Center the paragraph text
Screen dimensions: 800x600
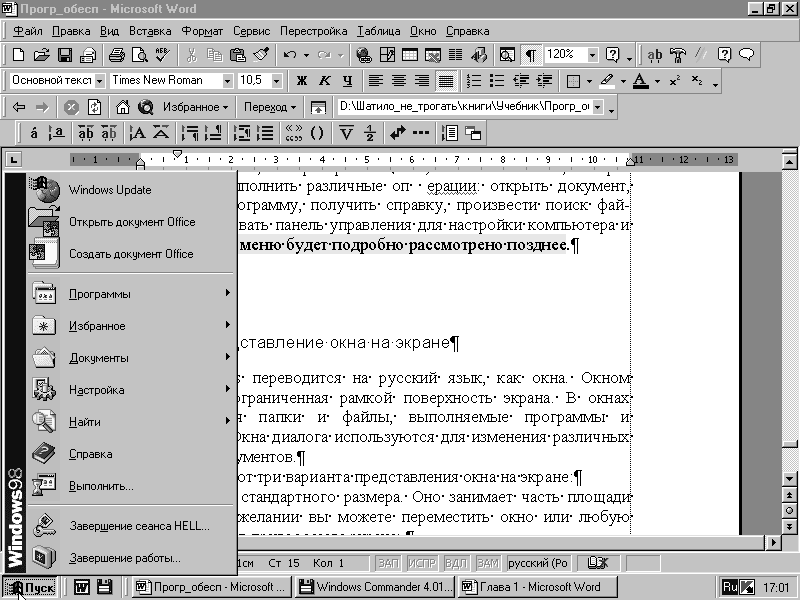399,81
